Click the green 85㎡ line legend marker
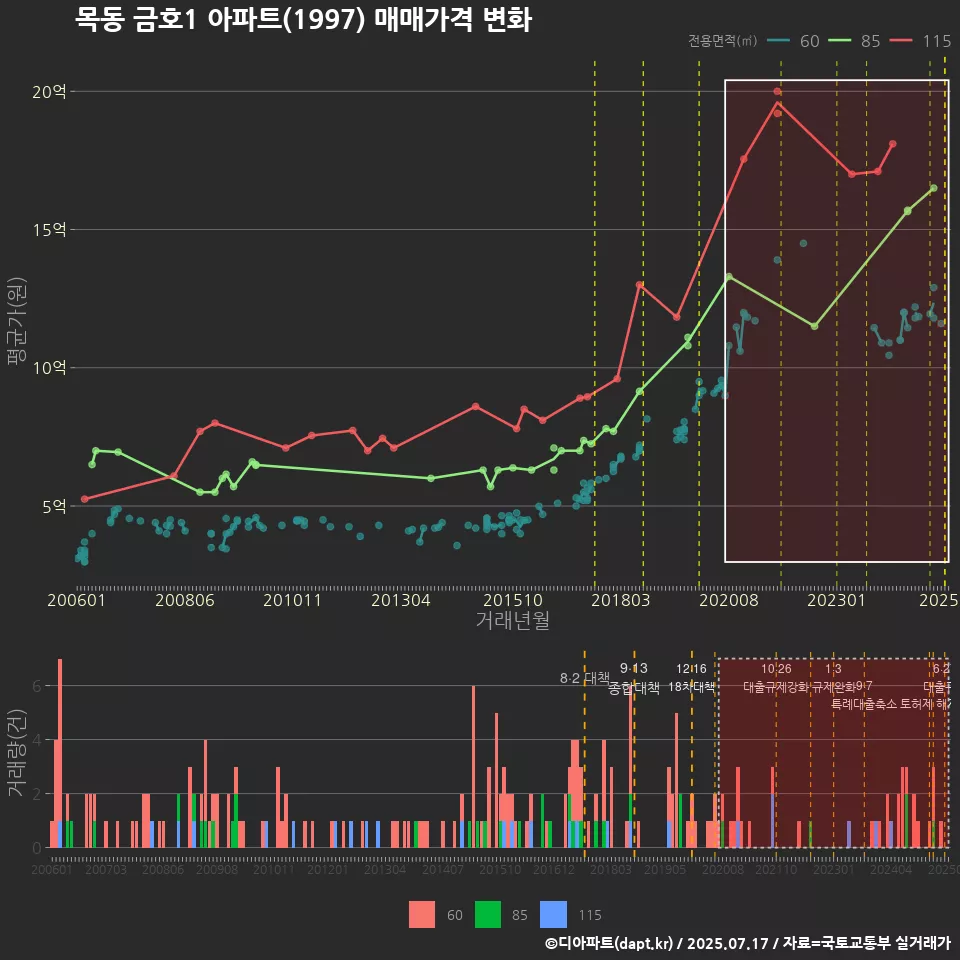 pos(839,41)
